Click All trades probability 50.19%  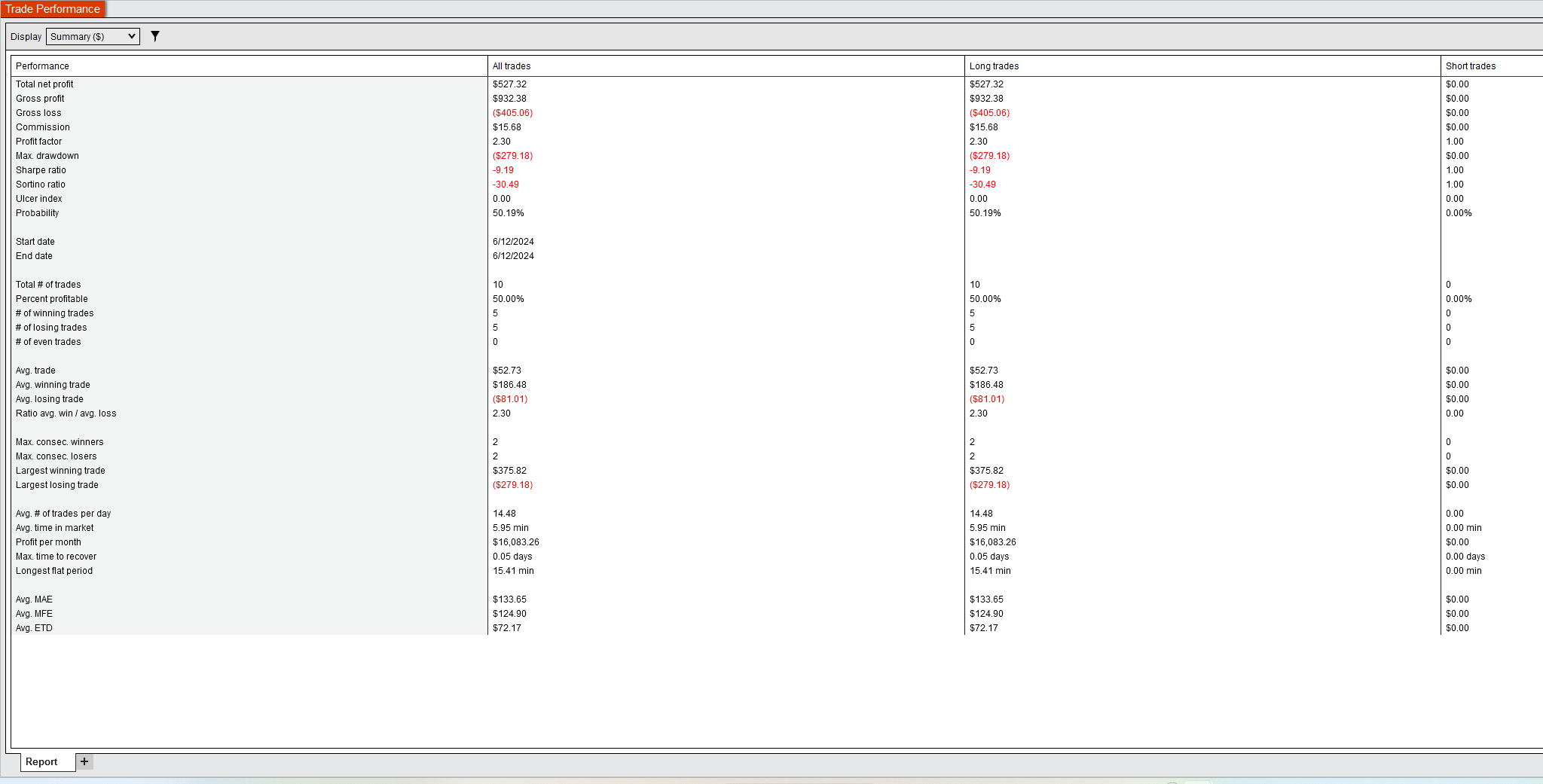[x=509, y=213]
